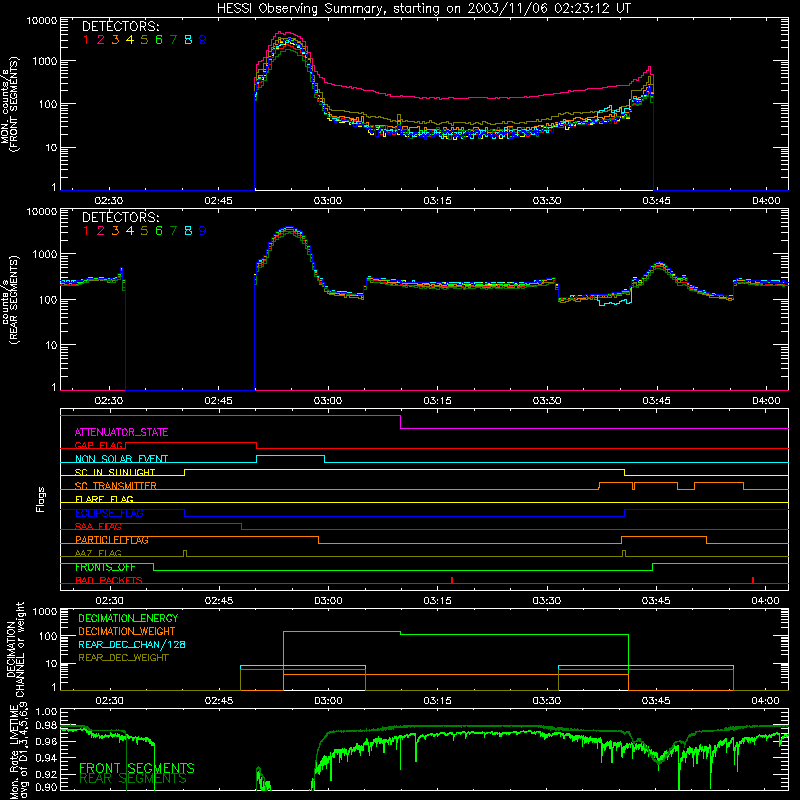
Task: Click the SAA_FLAG label
Action: point(98,526)
